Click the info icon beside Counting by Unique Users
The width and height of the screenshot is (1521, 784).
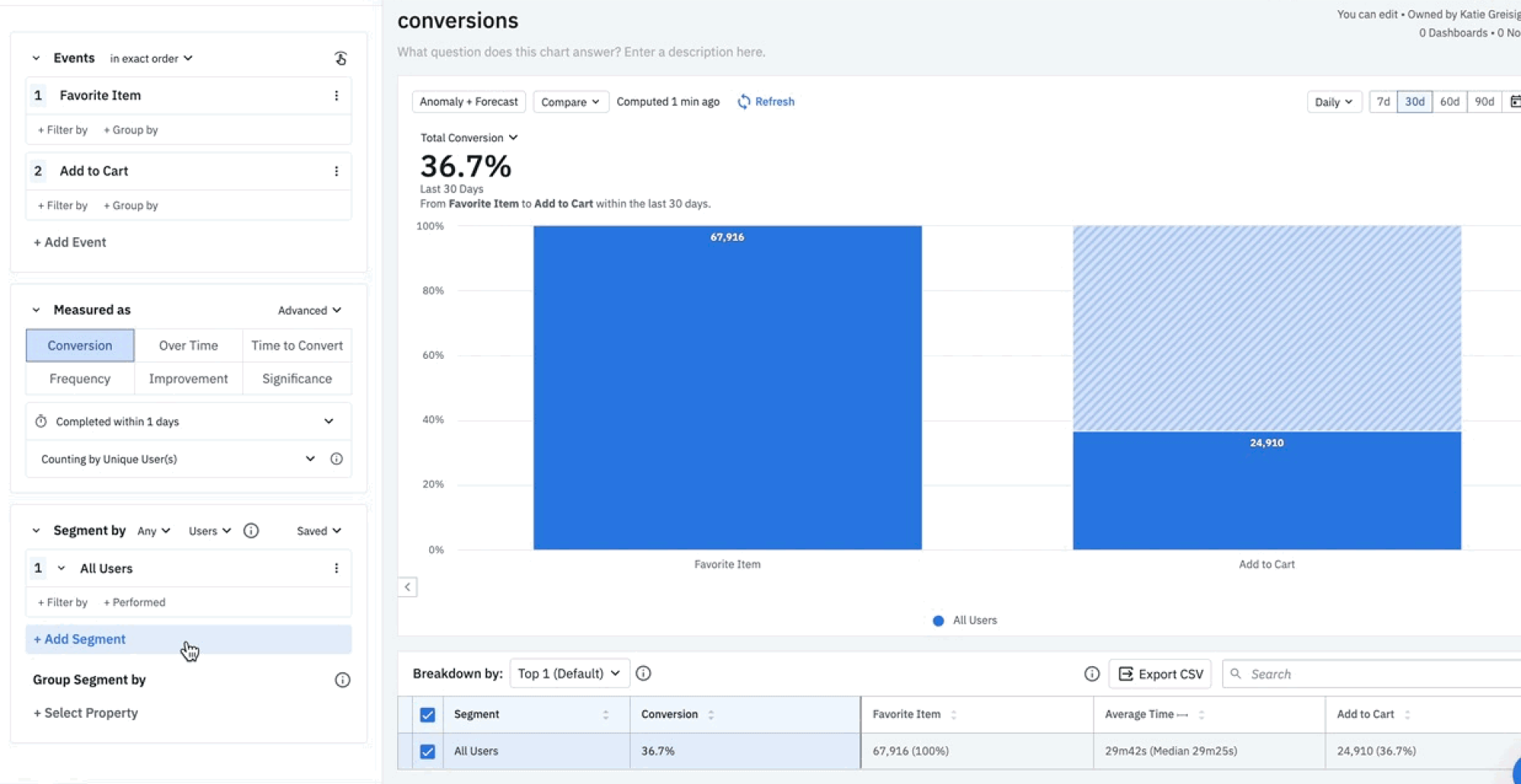[336, 459]
